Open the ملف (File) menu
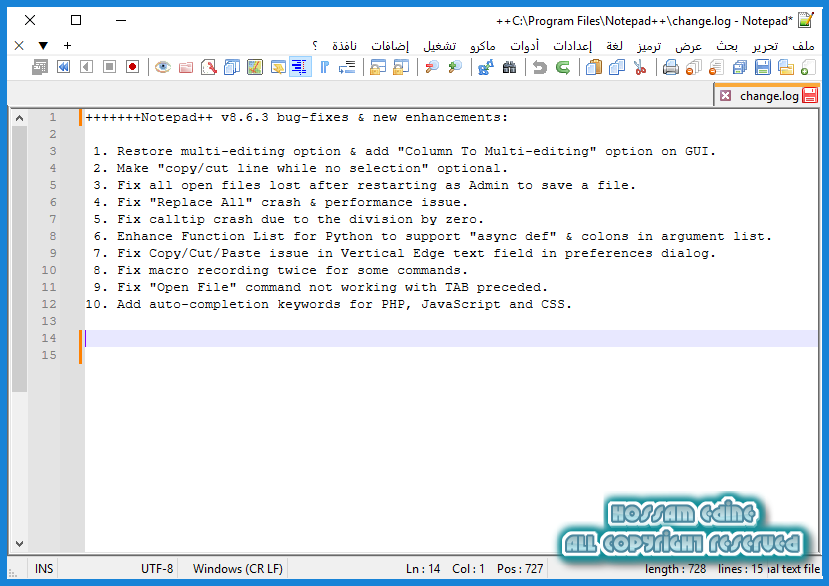Image resolution: width=829 pixels, height=586 pixels. pyautogui.click(x=803, y=46)
